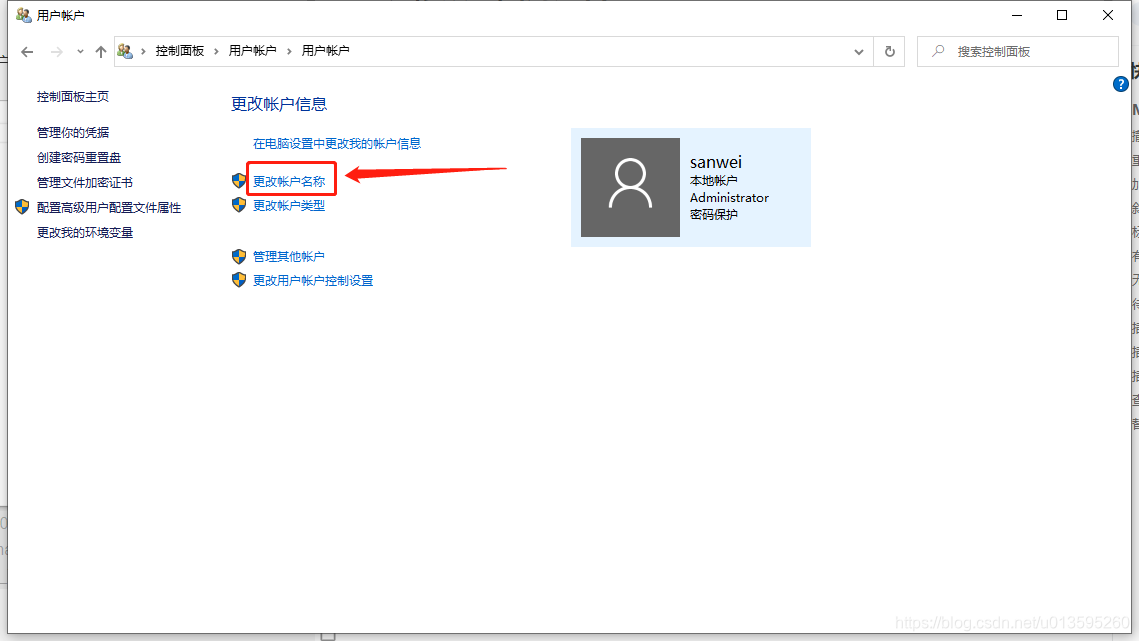
Task: Open Help with the blue question icon
Action: click(x=1120, y=84)
